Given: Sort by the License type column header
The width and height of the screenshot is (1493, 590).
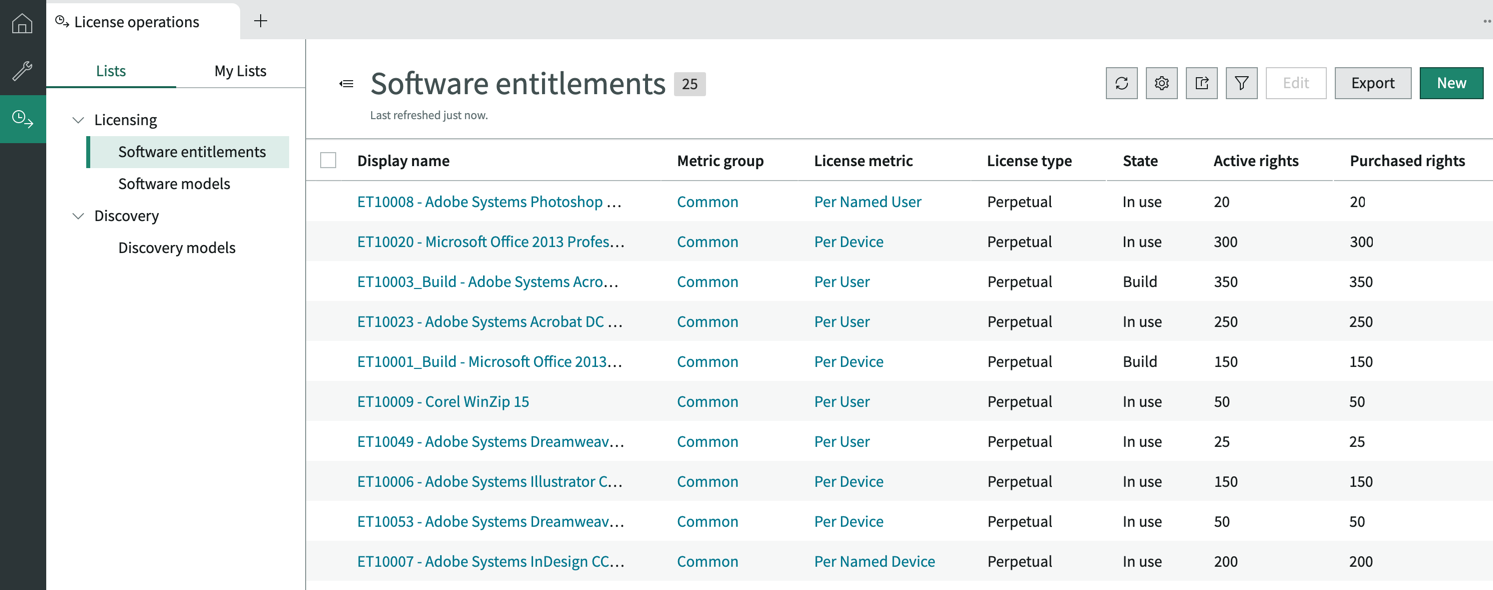Looking at the screenshot, I should pos(1029,161).
